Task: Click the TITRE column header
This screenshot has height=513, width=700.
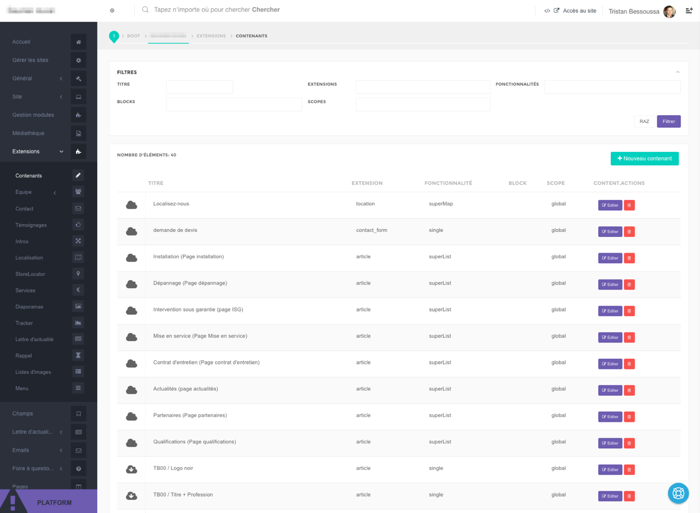Action: (x=156, y=184)
